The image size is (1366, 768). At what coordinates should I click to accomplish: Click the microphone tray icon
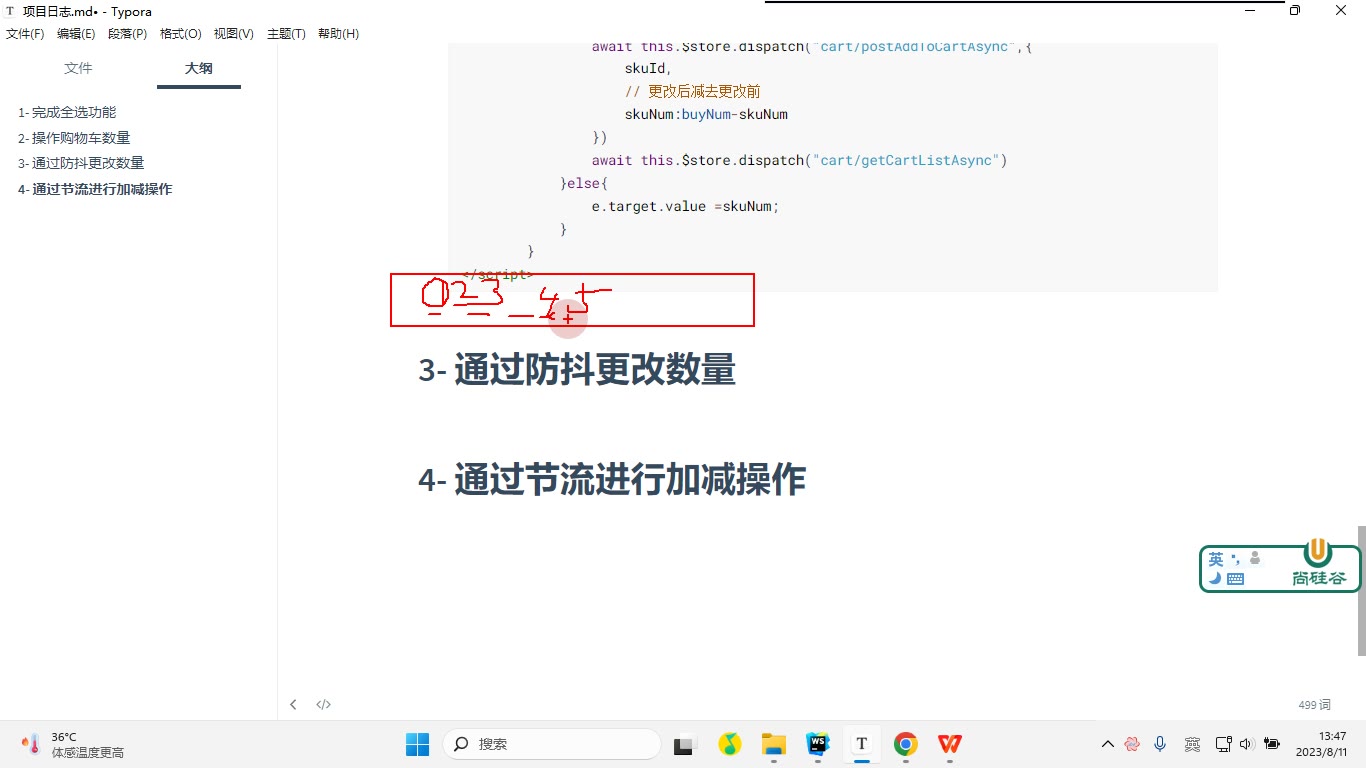[x=1160, y=744]
